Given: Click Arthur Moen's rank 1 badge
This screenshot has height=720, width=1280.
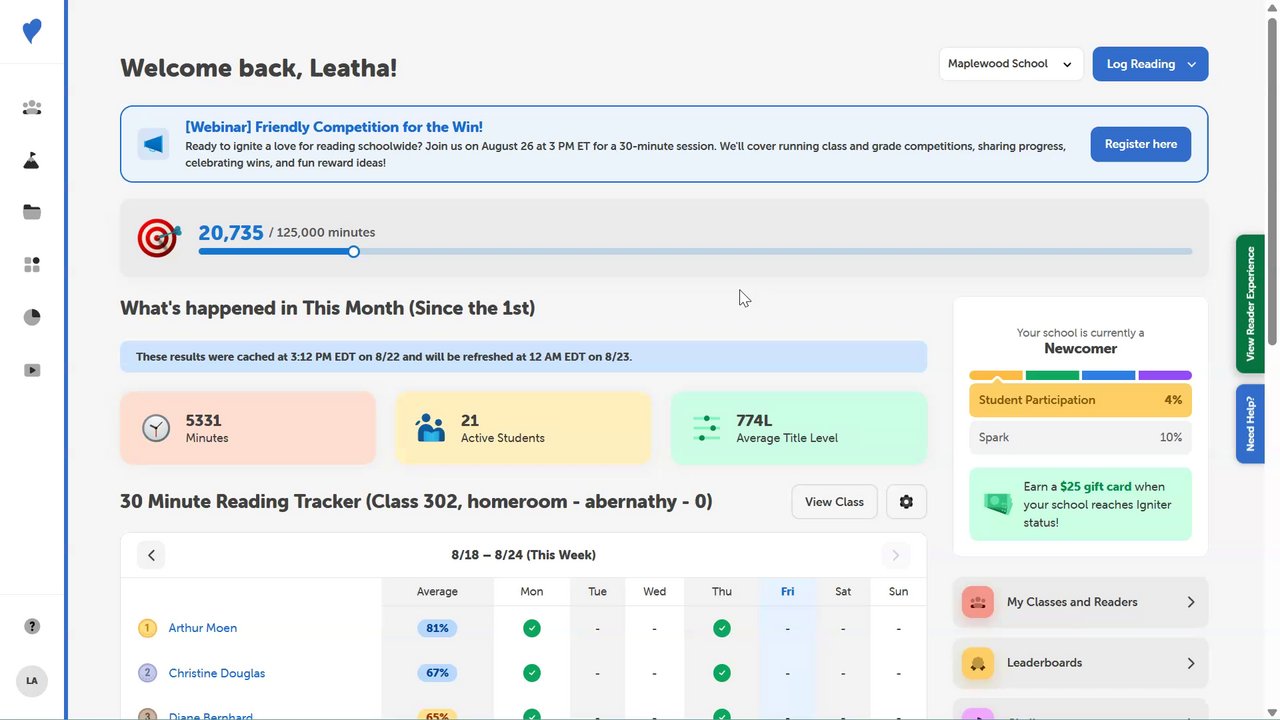Looking at the screenshot, I should (148, 628).
